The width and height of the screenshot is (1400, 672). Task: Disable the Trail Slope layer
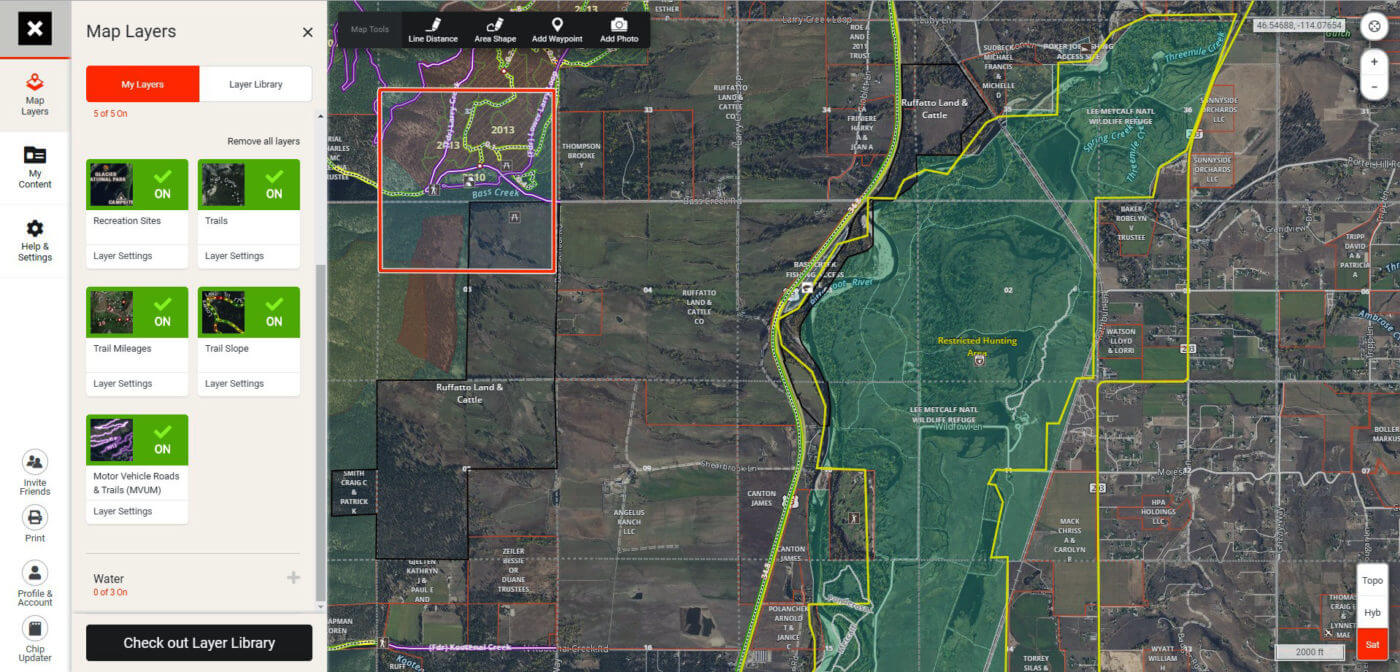coord(274,312)
